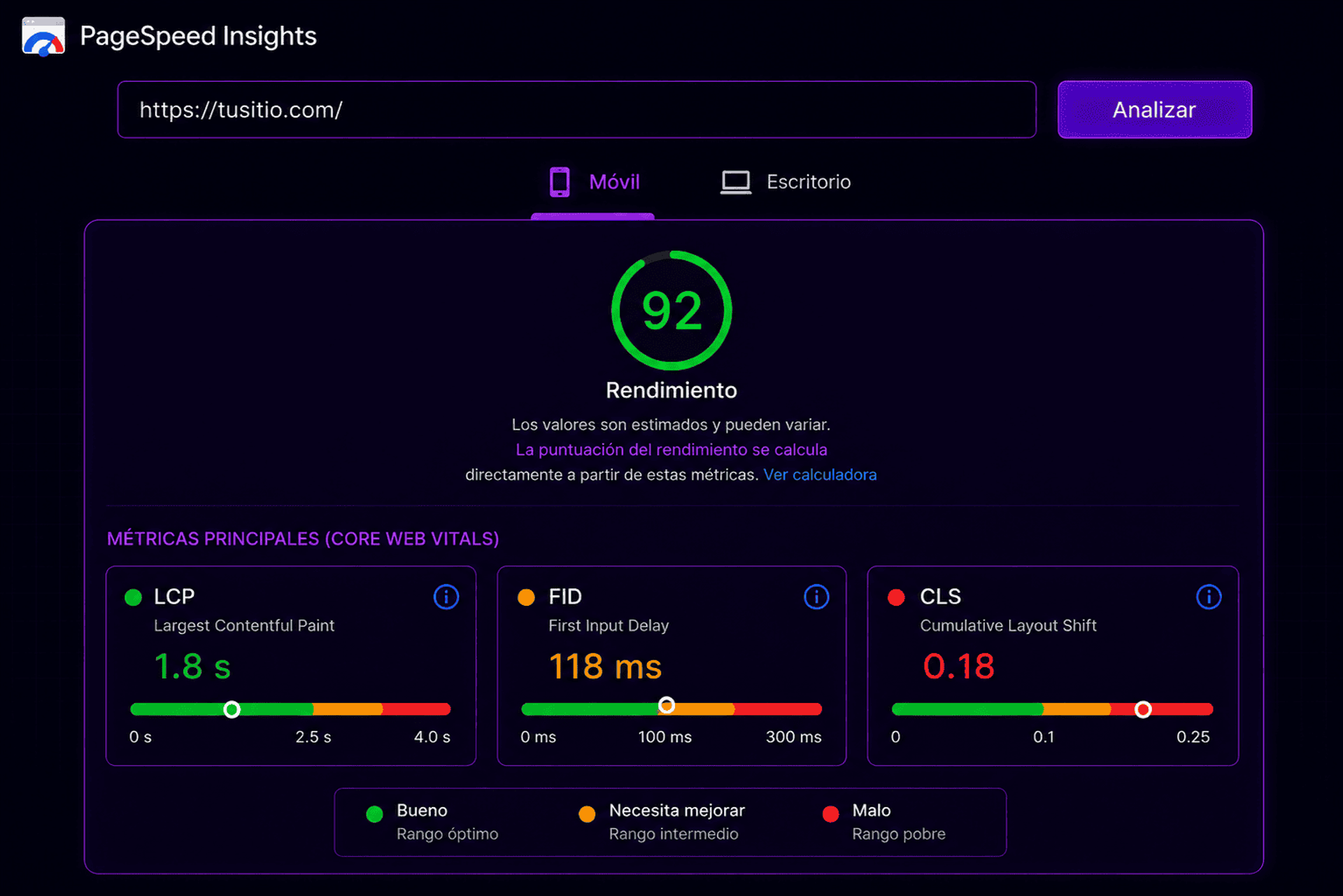Open the FID info icon
1343x896 pixels.
[816, 597]
